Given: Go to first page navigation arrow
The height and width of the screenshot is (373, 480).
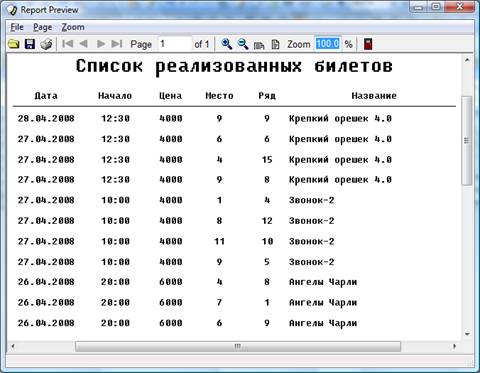Looking at the screenshot, I should pos(68,44).
